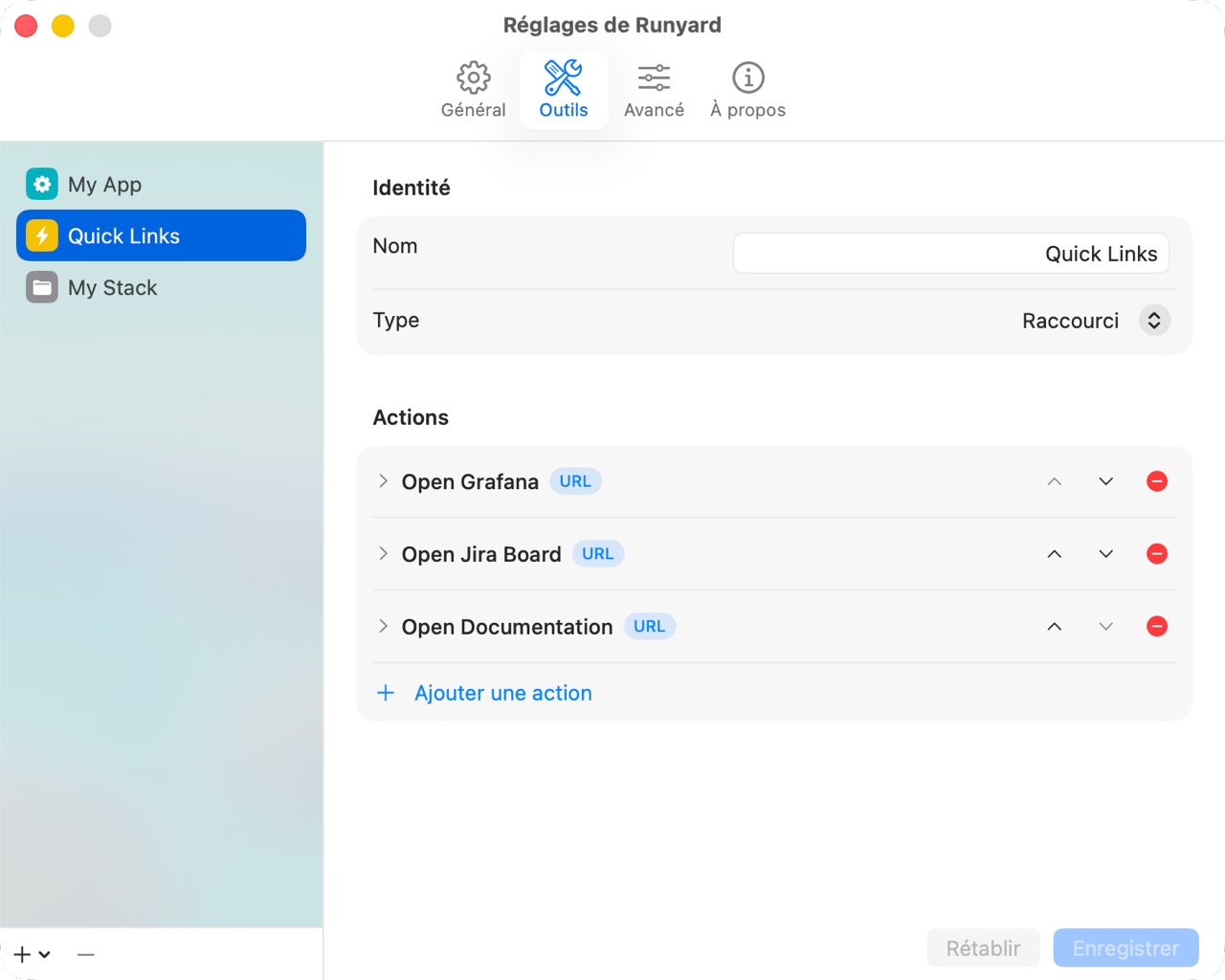This screenshot has width=1225, height=980.
Task: Click the URL badge on Open Documentation
Action: coord(650,627)
